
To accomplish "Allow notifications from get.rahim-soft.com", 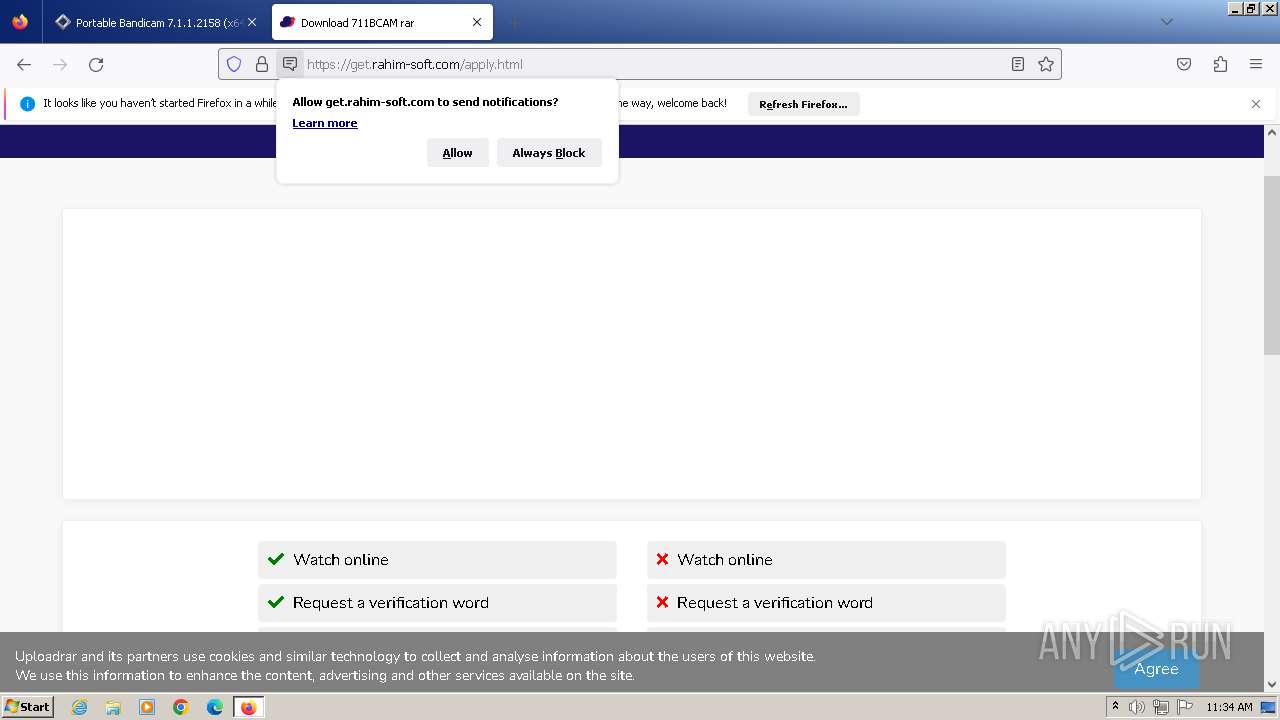I will pyautogui.click(x=458, y=153).
